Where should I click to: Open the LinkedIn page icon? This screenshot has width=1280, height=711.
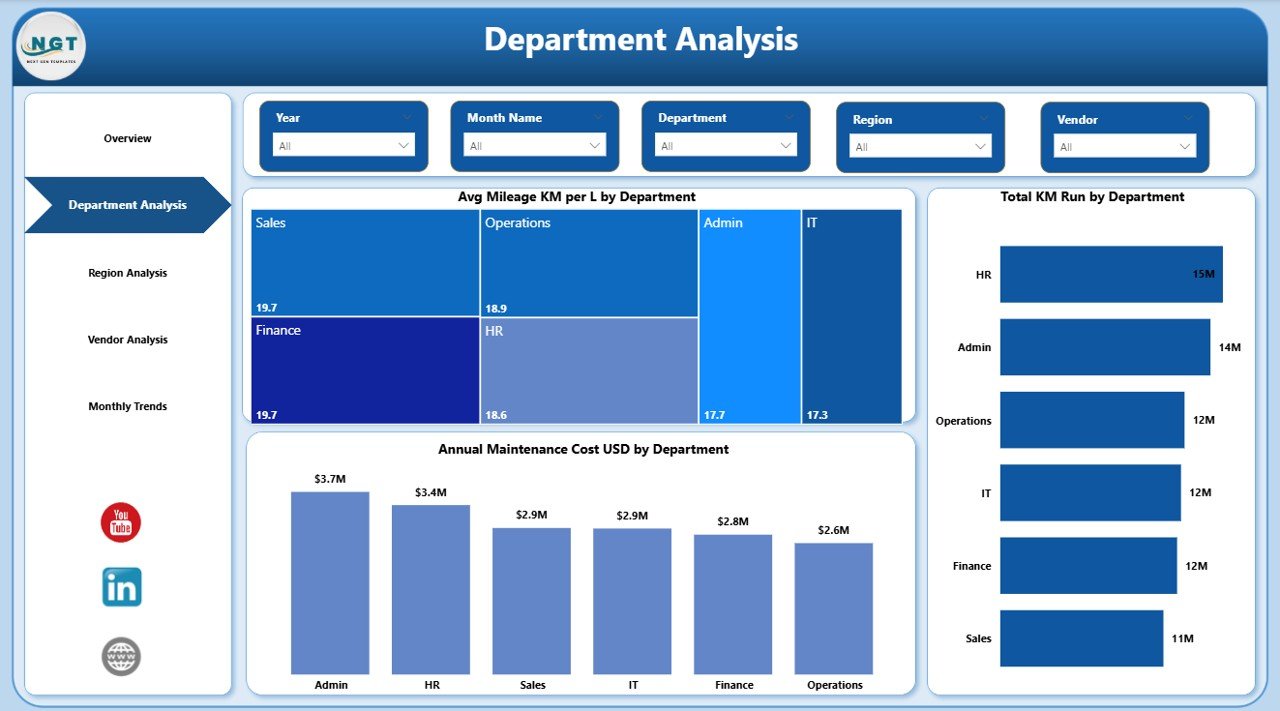click(120, 589)
